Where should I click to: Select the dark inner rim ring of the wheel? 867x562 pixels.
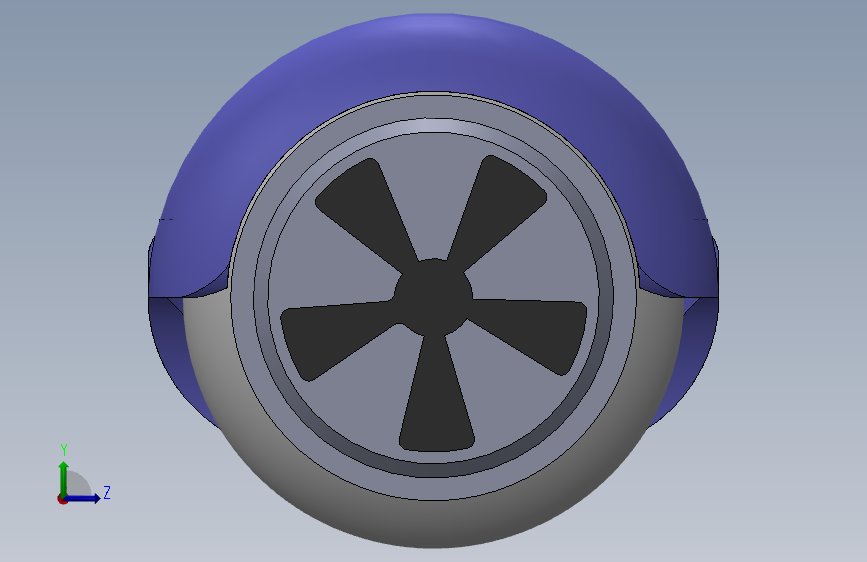click(434, 470)
